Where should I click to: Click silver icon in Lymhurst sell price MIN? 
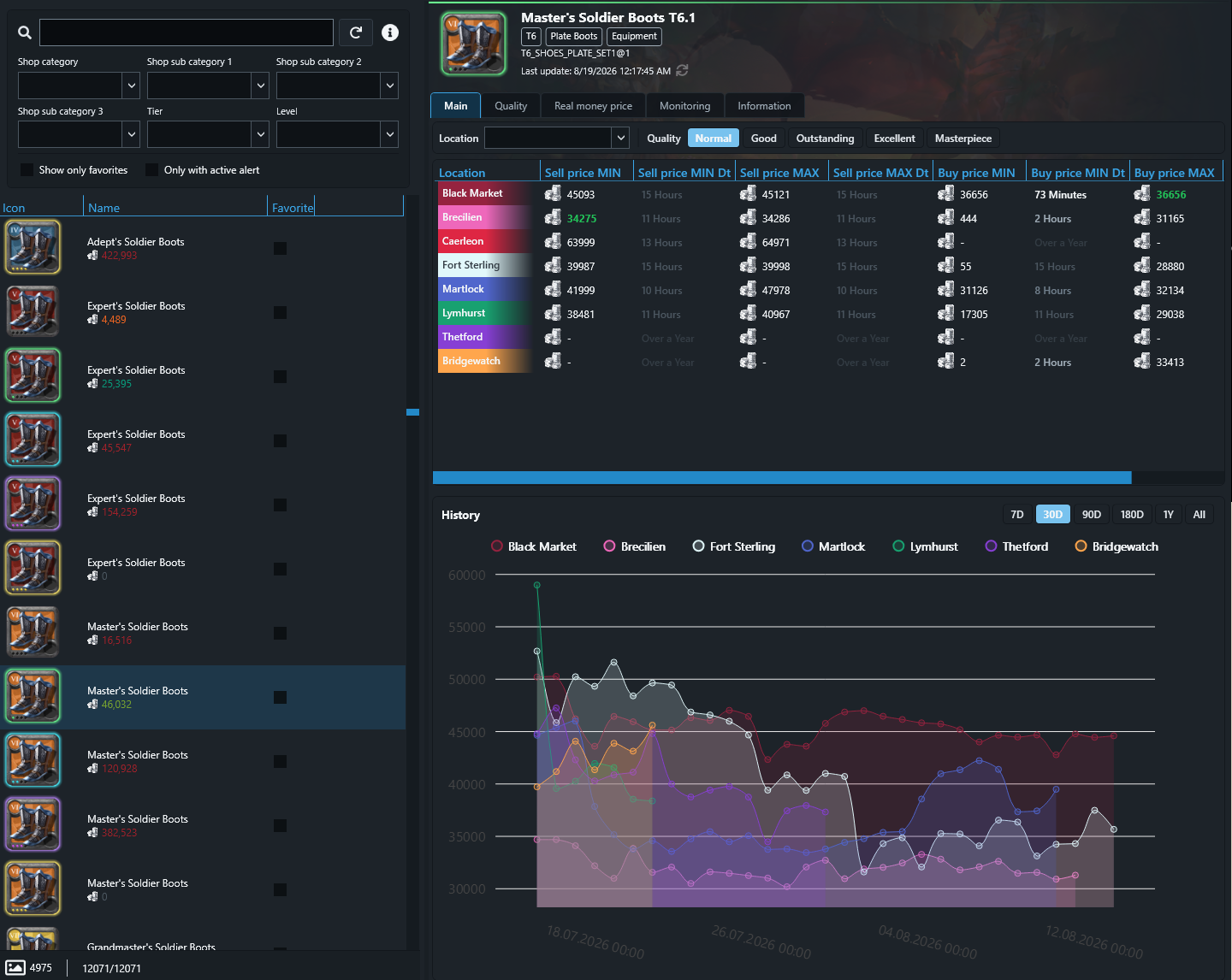click(x=553, y=314)
